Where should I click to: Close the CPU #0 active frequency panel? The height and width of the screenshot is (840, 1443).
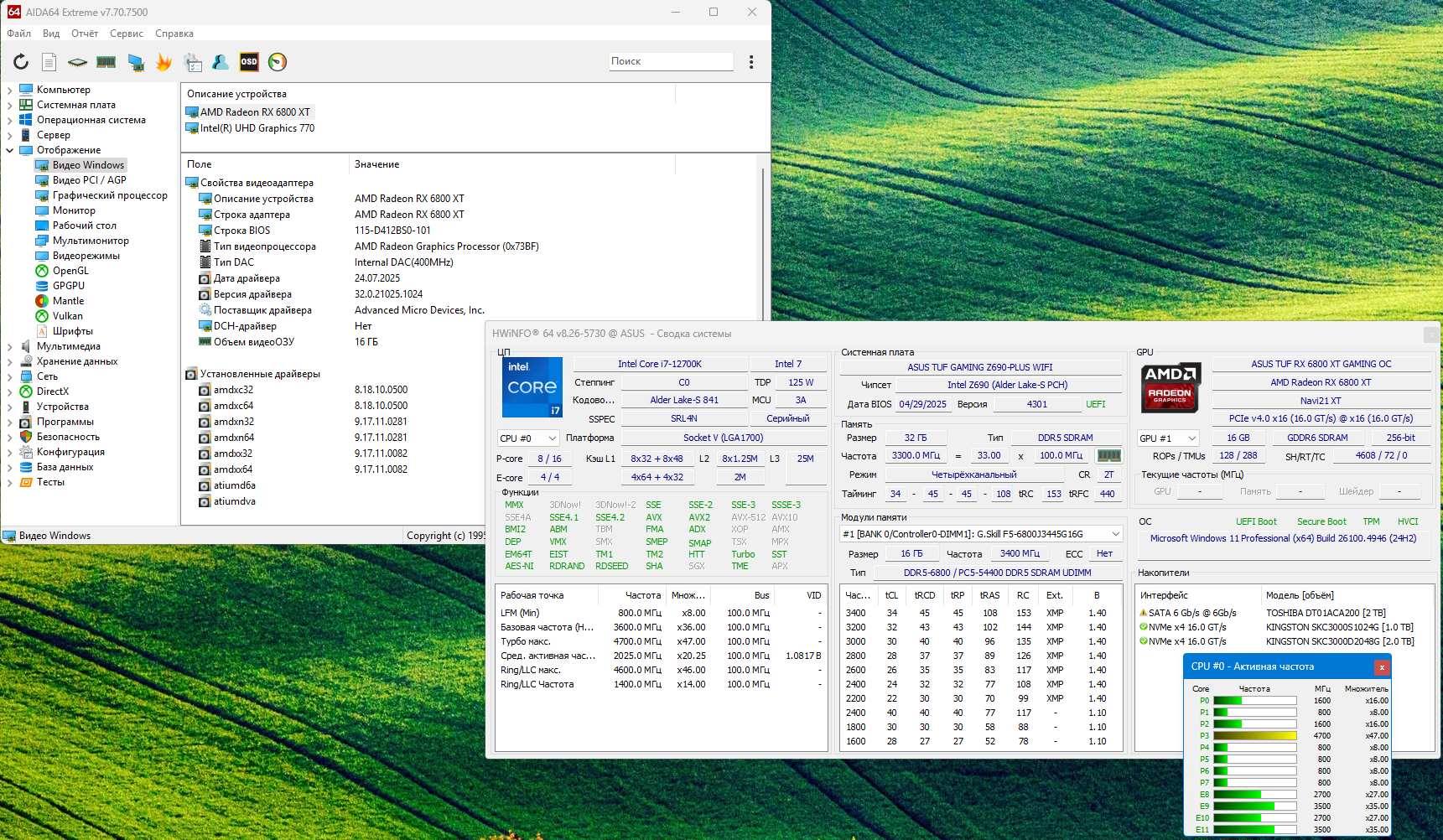[x=1382, y=667]
